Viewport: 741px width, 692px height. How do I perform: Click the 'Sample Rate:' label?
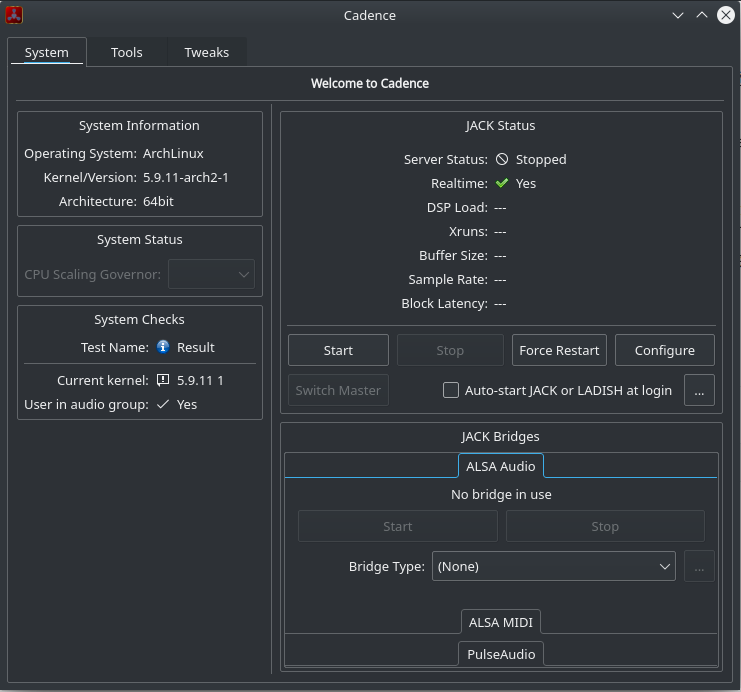448,279
